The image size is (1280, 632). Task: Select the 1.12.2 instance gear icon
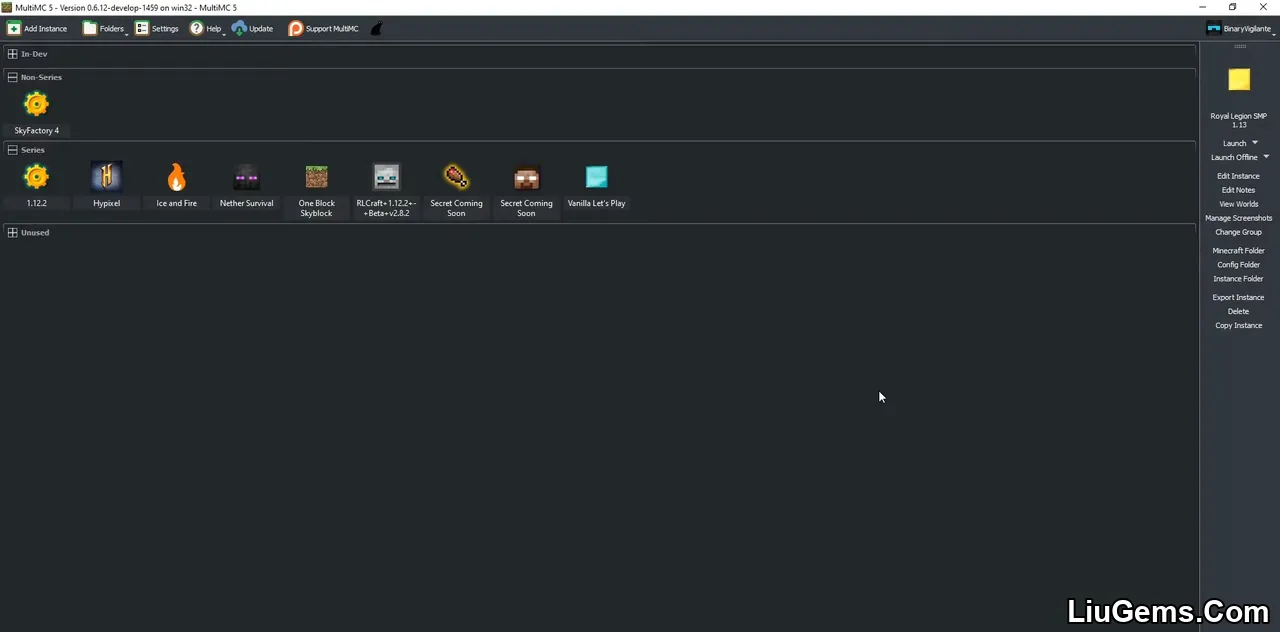point(36,177)
